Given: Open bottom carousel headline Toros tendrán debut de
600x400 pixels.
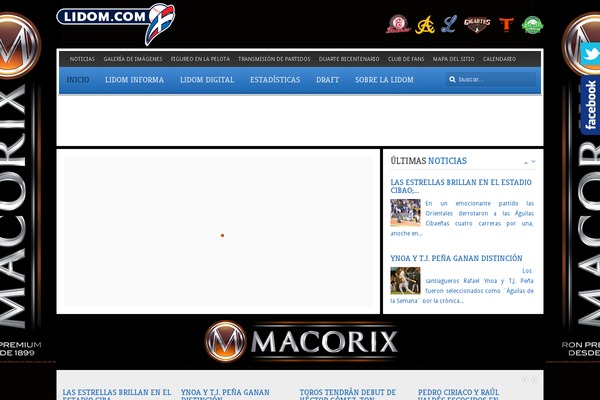Looking at the screenshot, I should [x=347, y=394].
